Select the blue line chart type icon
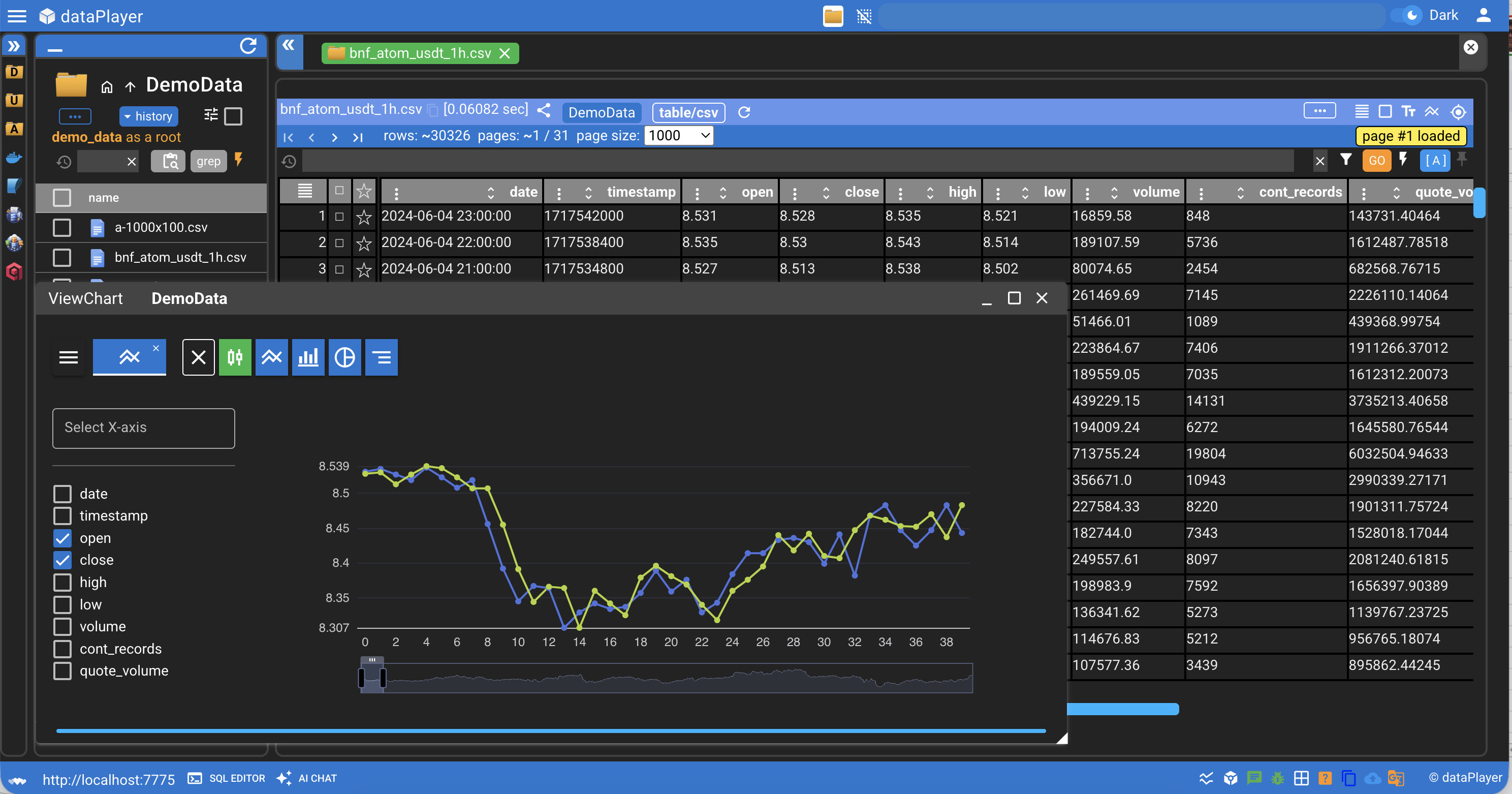Viewport: 1512px width, 794px height. point(271,357)
